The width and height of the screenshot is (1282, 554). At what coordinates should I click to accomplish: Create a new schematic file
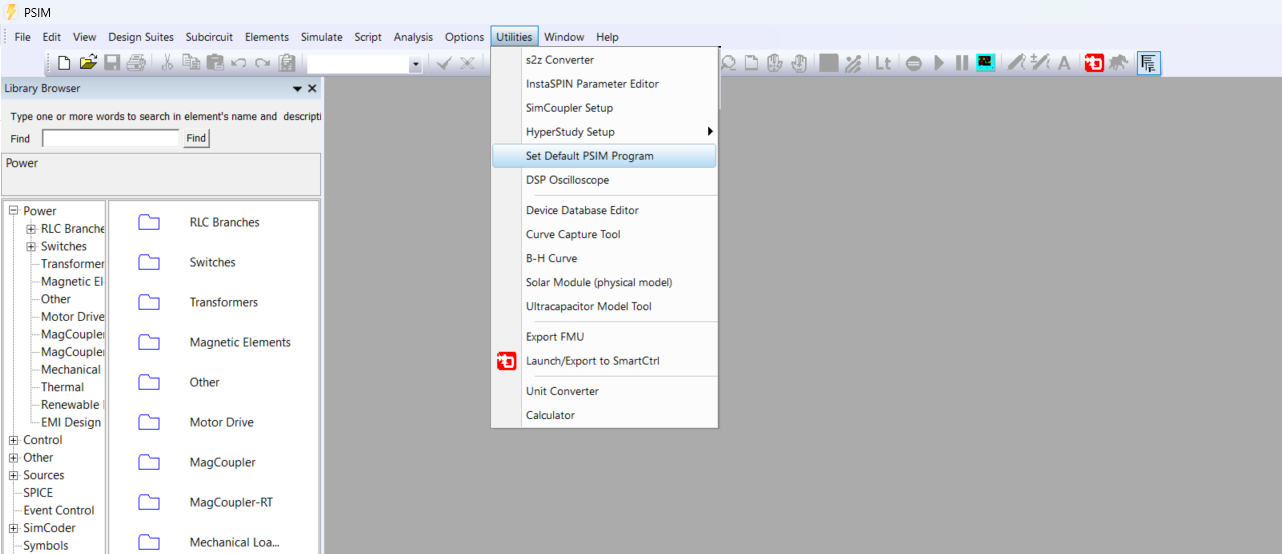pyautogui.click(x=65, y=63)
